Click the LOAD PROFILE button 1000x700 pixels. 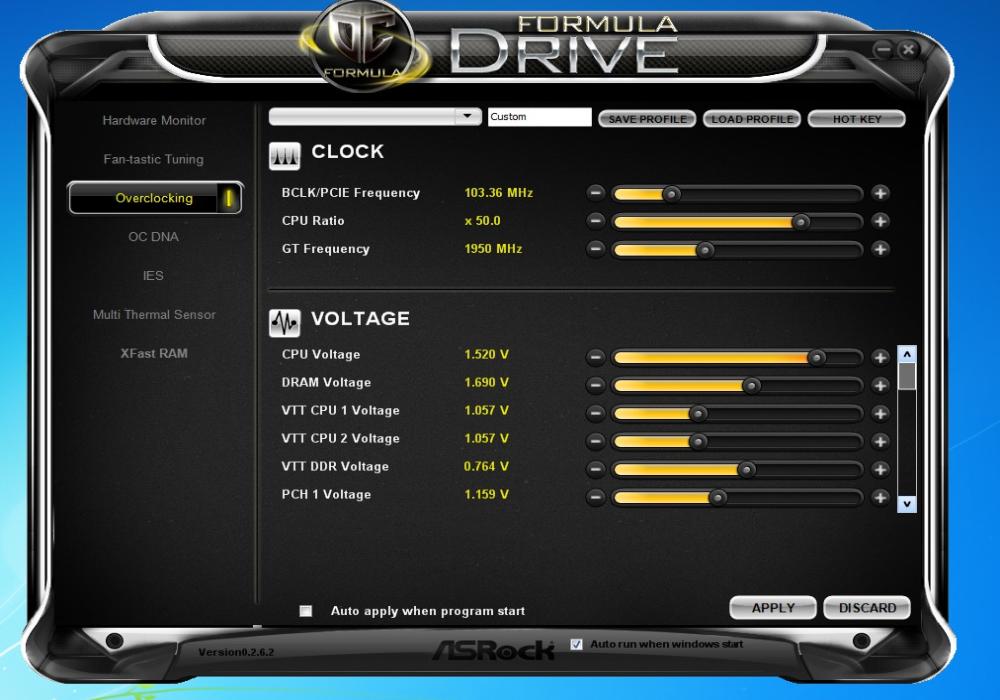752,119
